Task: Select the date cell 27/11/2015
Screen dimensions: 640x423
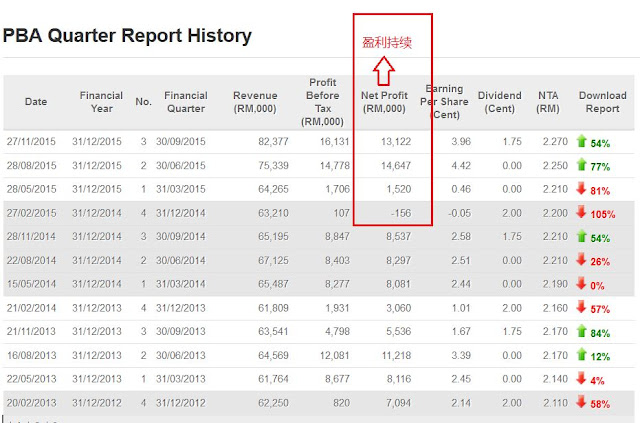Action: click(31, 142)
